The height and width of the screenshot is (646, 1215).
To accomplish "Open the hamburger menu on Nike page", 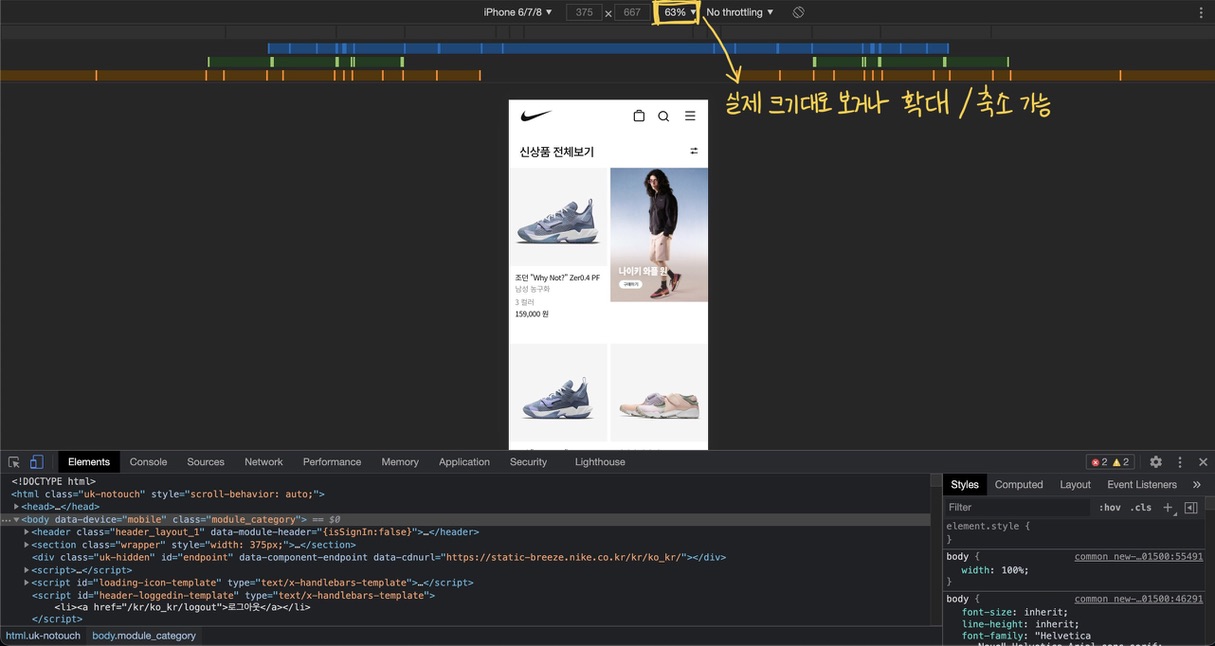I will (x=690, y=116).
